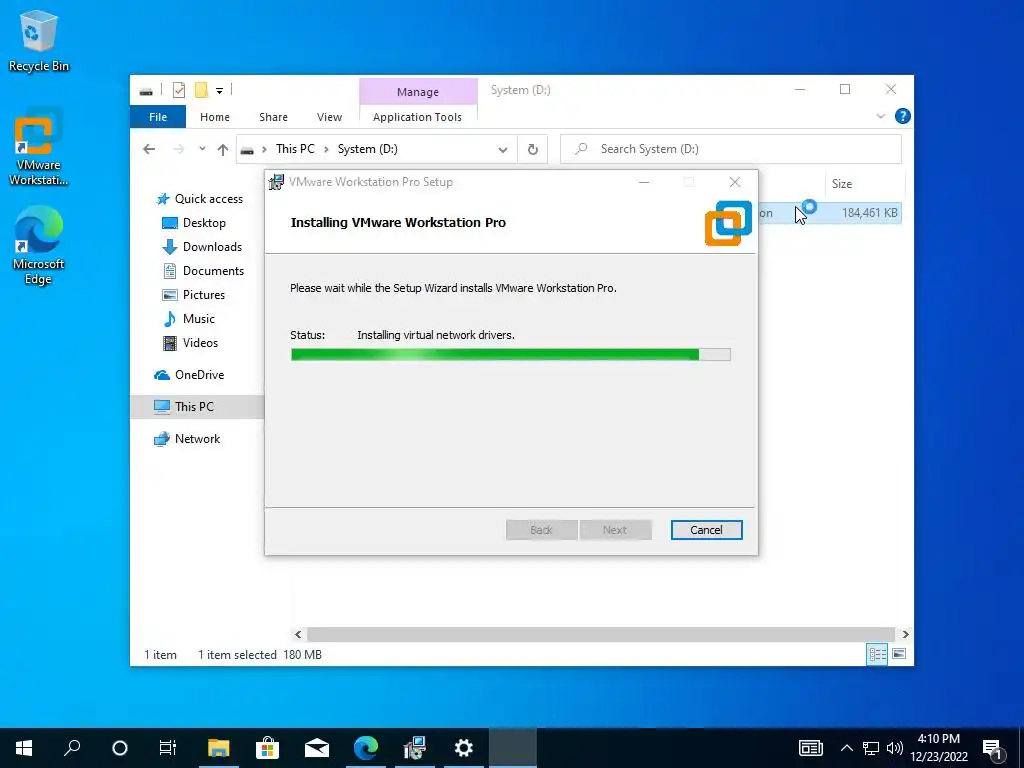
Task: Open the Application Tools ribbon tab
Action: (x=417, y=117)
